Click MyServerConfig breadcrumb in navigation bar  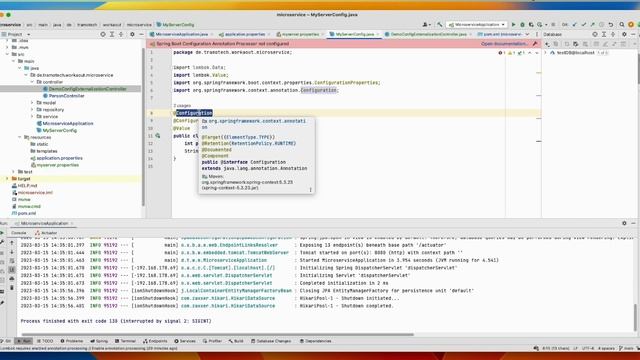point(176,24)
